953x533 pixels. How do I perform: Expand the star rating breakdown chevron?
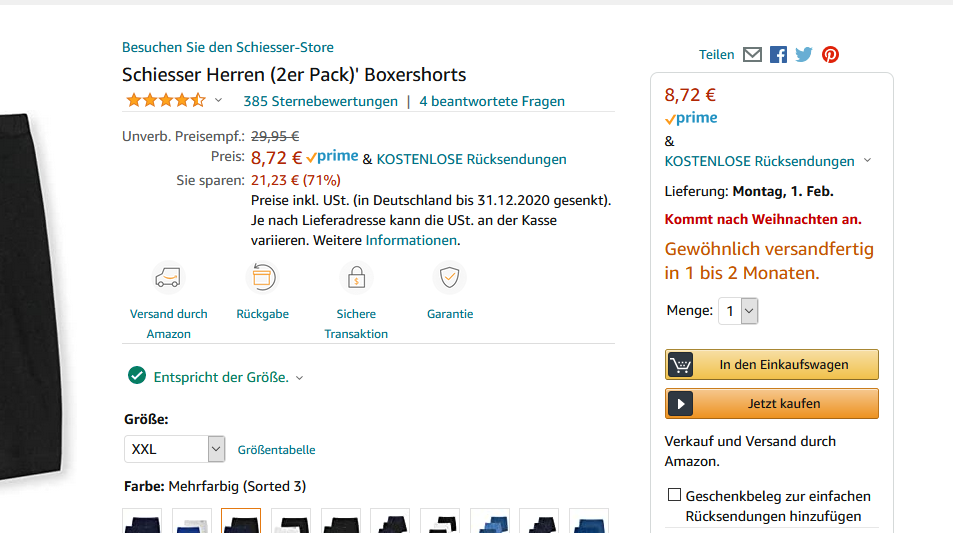[x=218, y=101]
